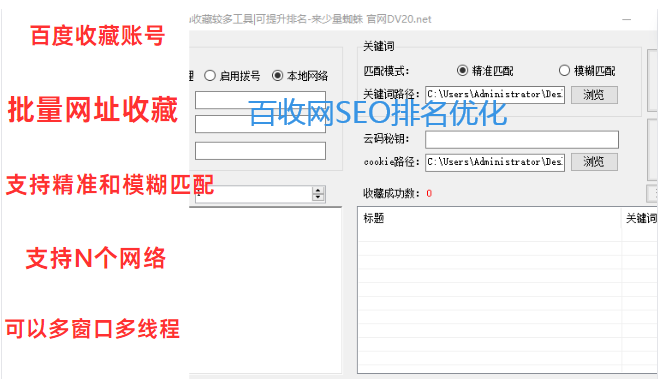Click the cookie路径 path field

(x=495, y=162)
